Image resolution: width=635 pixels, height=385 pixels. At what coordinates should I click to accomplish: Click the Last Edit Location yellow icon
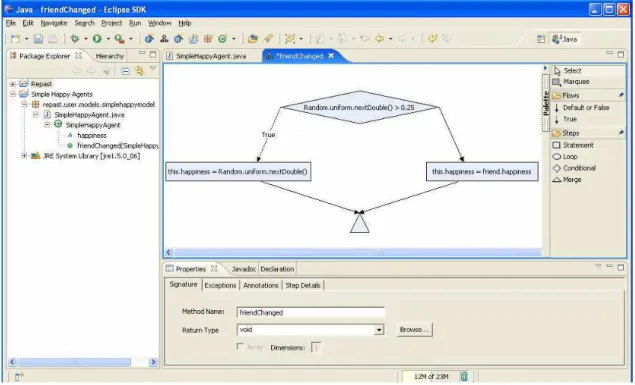click(433, 39)
